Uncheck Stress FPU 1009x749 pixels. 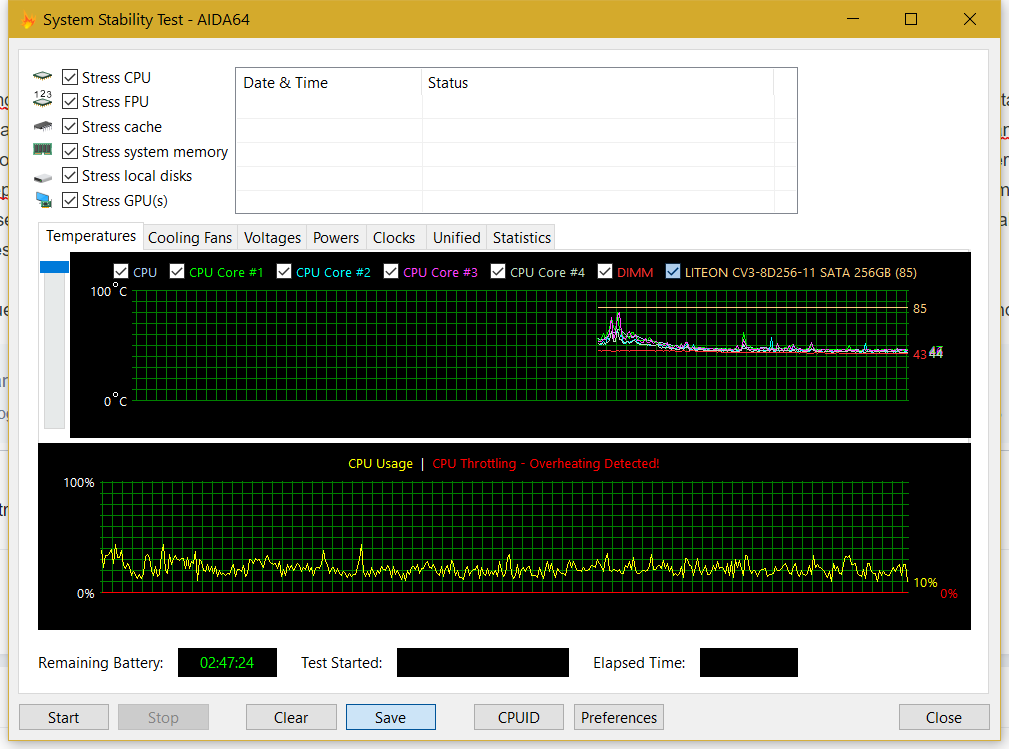[70, 102]
